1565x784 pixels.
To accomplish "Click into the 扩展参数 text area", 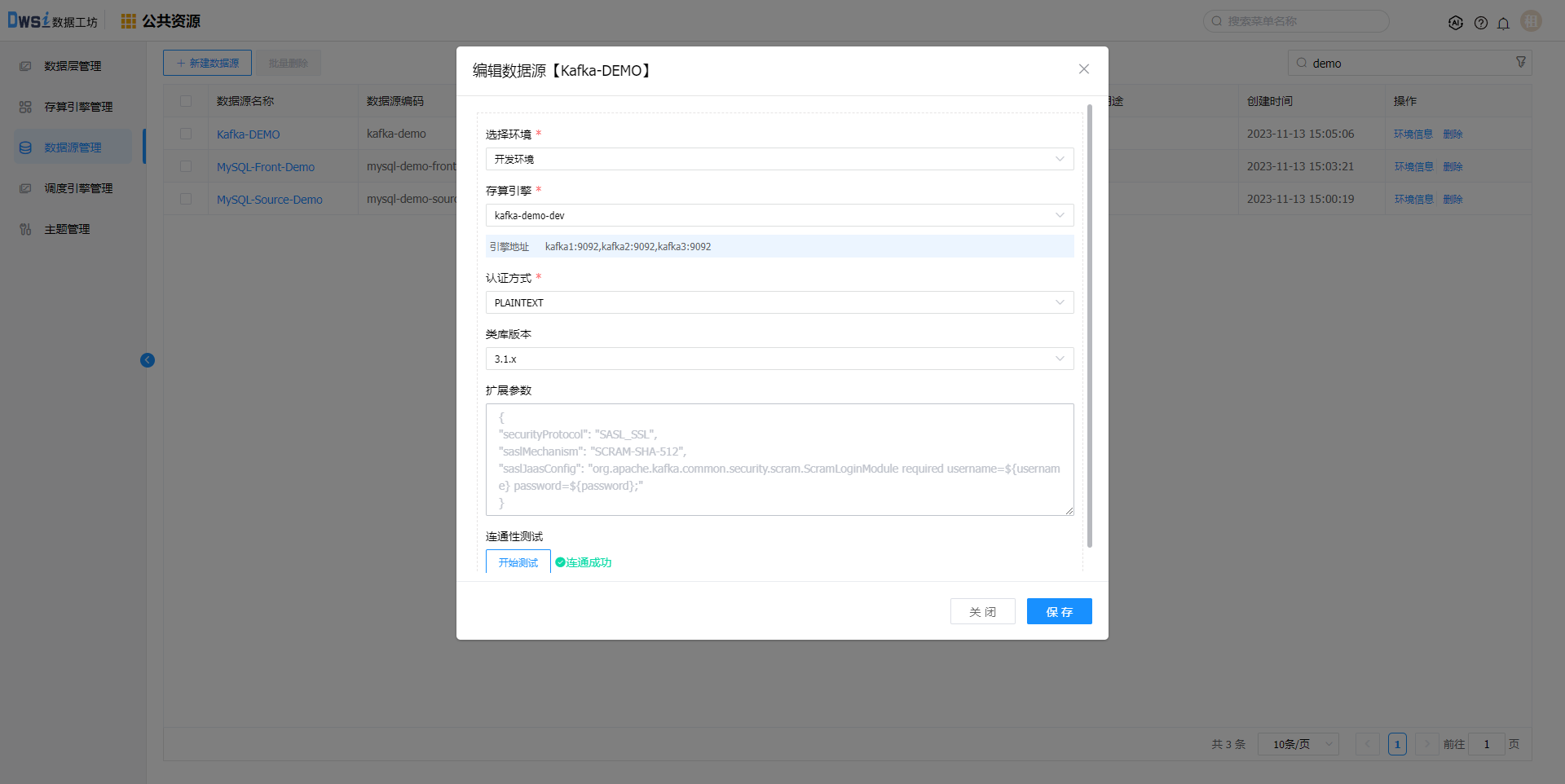I will click(780, 460).
